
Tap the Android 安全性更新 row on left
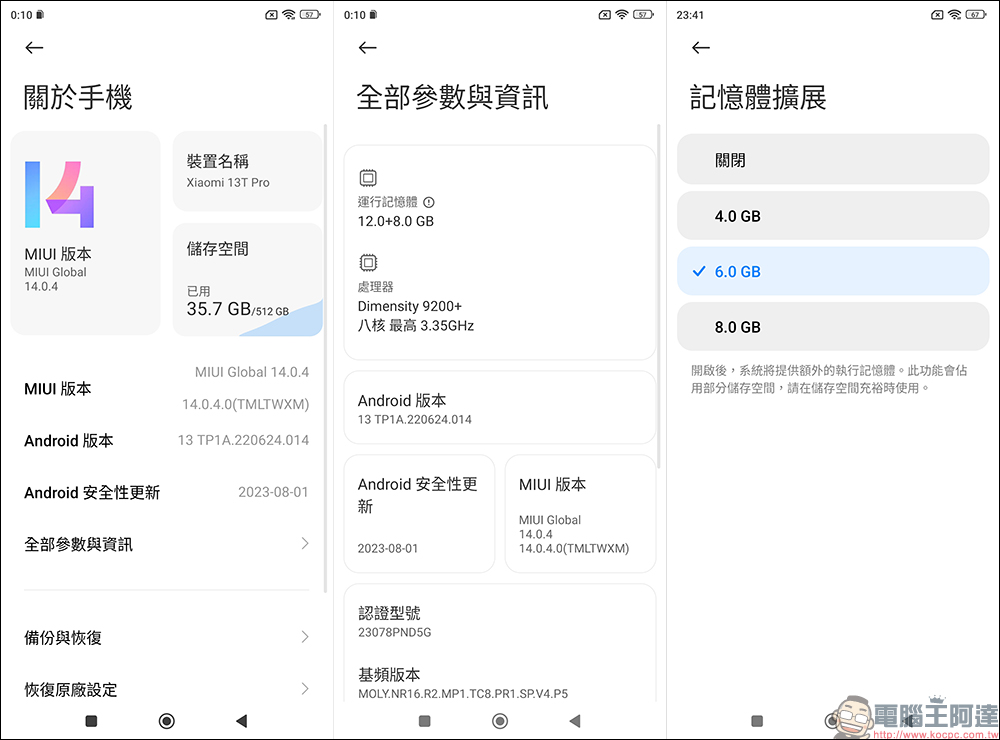(166, 492)
